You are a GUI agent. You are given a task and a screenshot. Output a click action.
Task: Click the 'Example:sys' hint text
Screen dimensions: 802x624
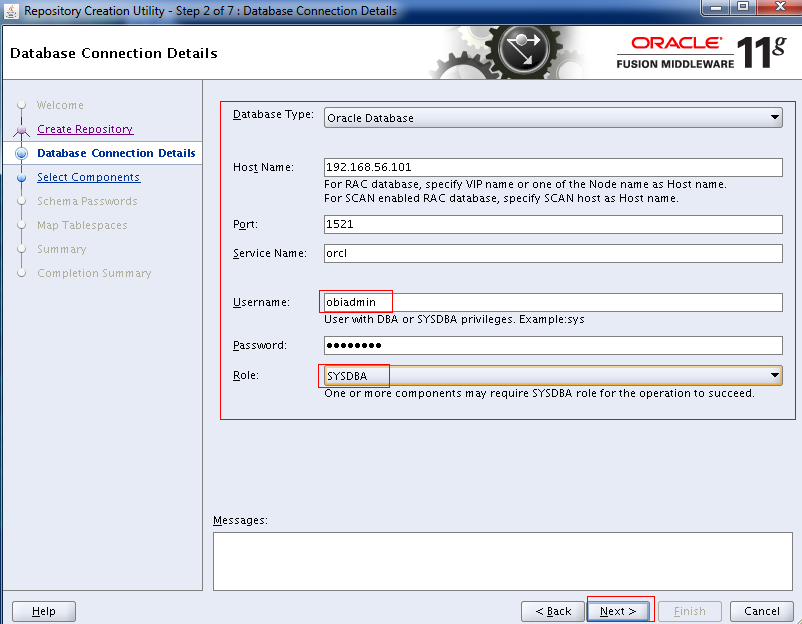pyautogui.click(x=551, y=319)
